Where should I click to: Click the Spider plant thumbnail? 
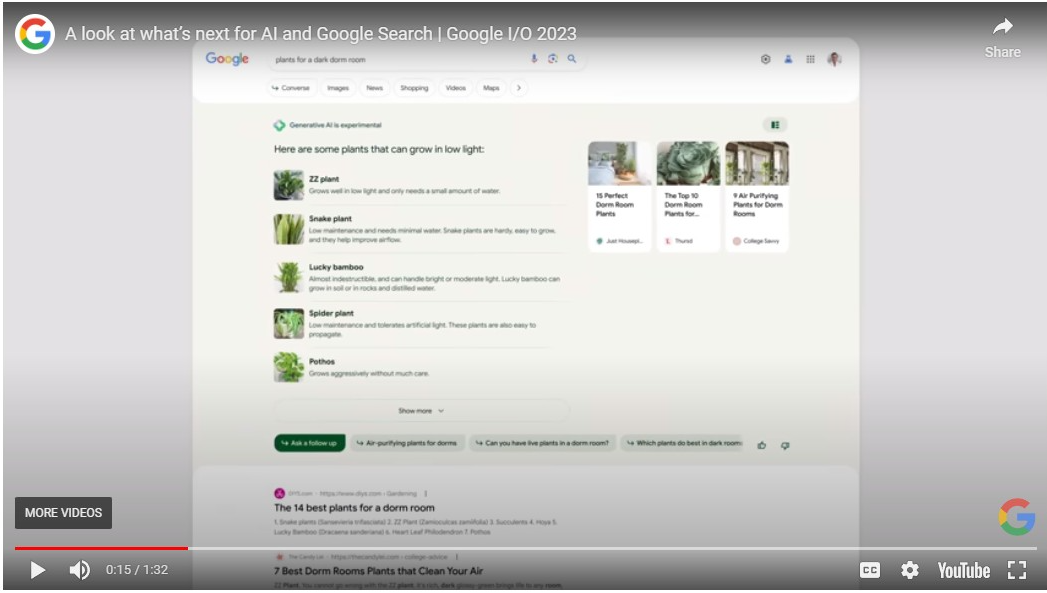point(288,324)
